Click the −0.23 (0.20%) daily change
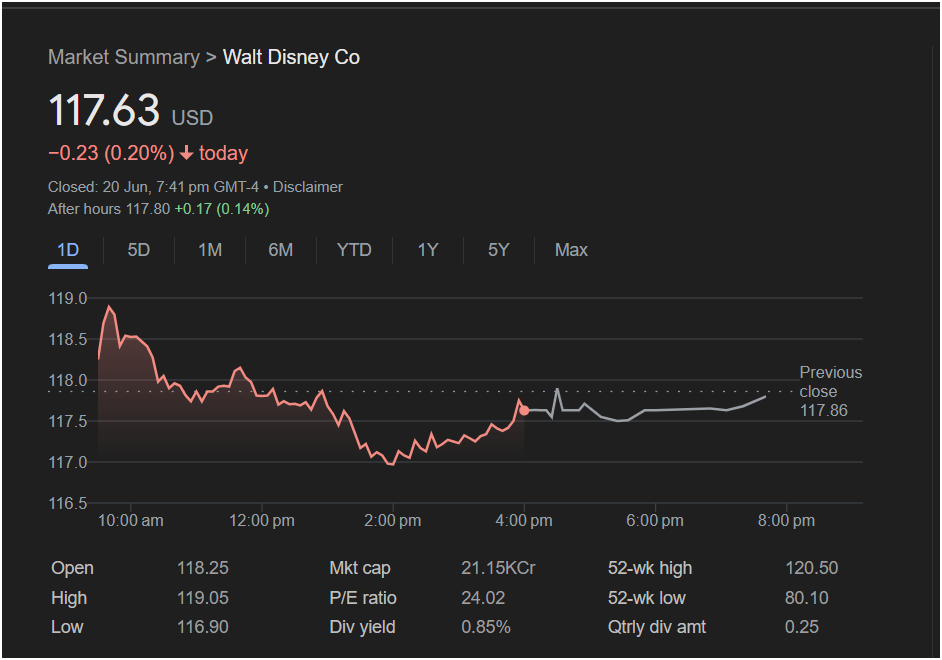This screenshot has height=660, width=942. (111, 153)
